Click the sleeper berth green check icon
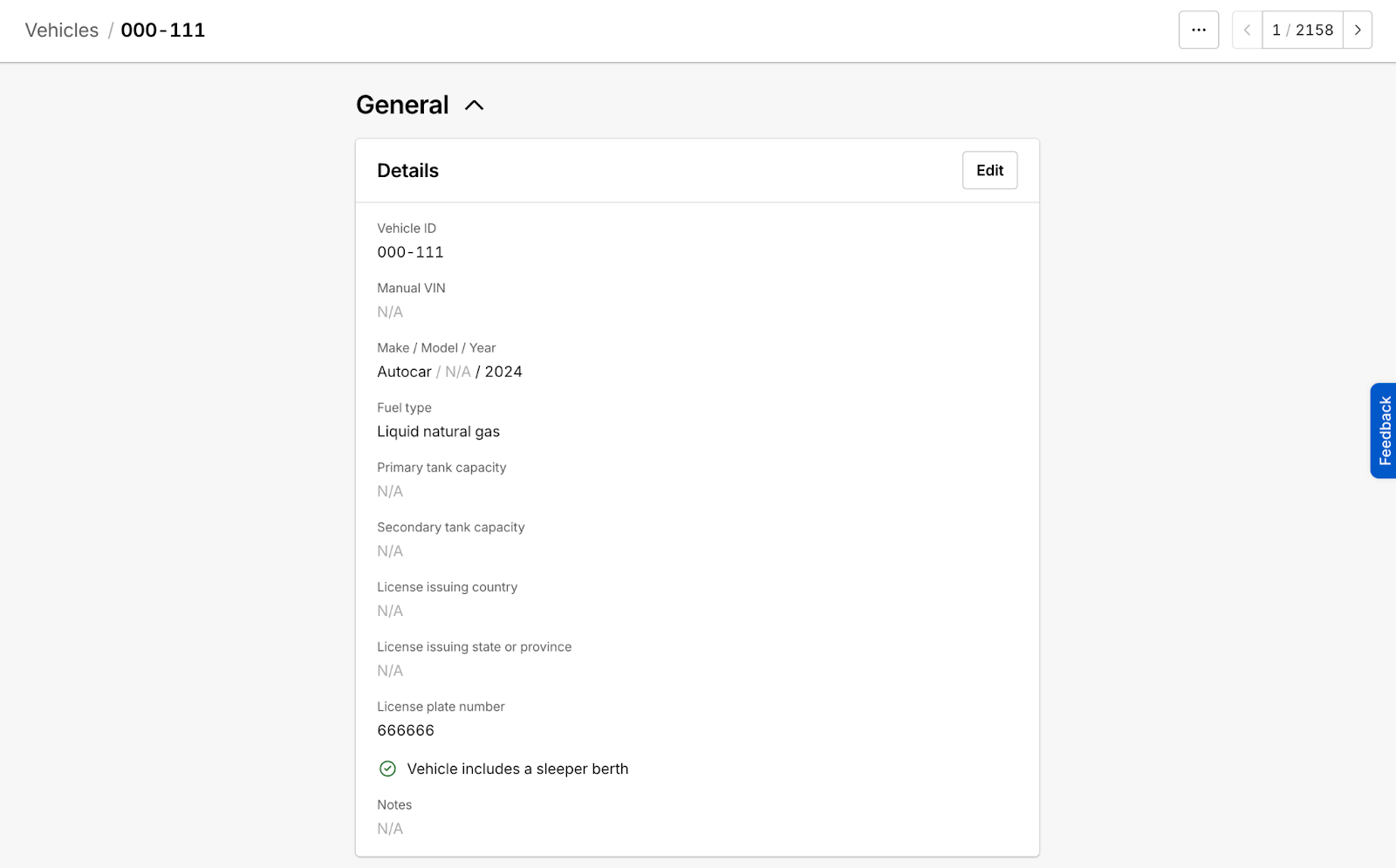 tap(387, 769)
